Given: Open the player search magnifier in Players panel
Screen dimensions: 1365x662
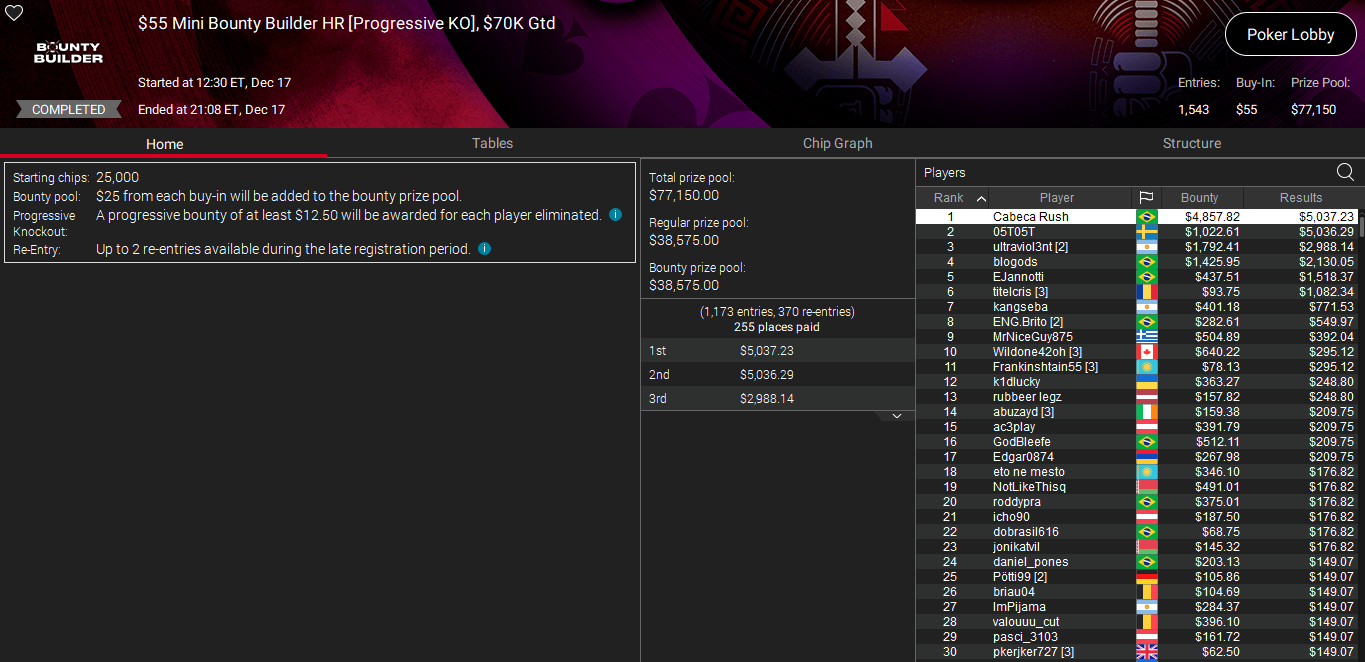Looking at the screenshot, I should click(1344, 171).
